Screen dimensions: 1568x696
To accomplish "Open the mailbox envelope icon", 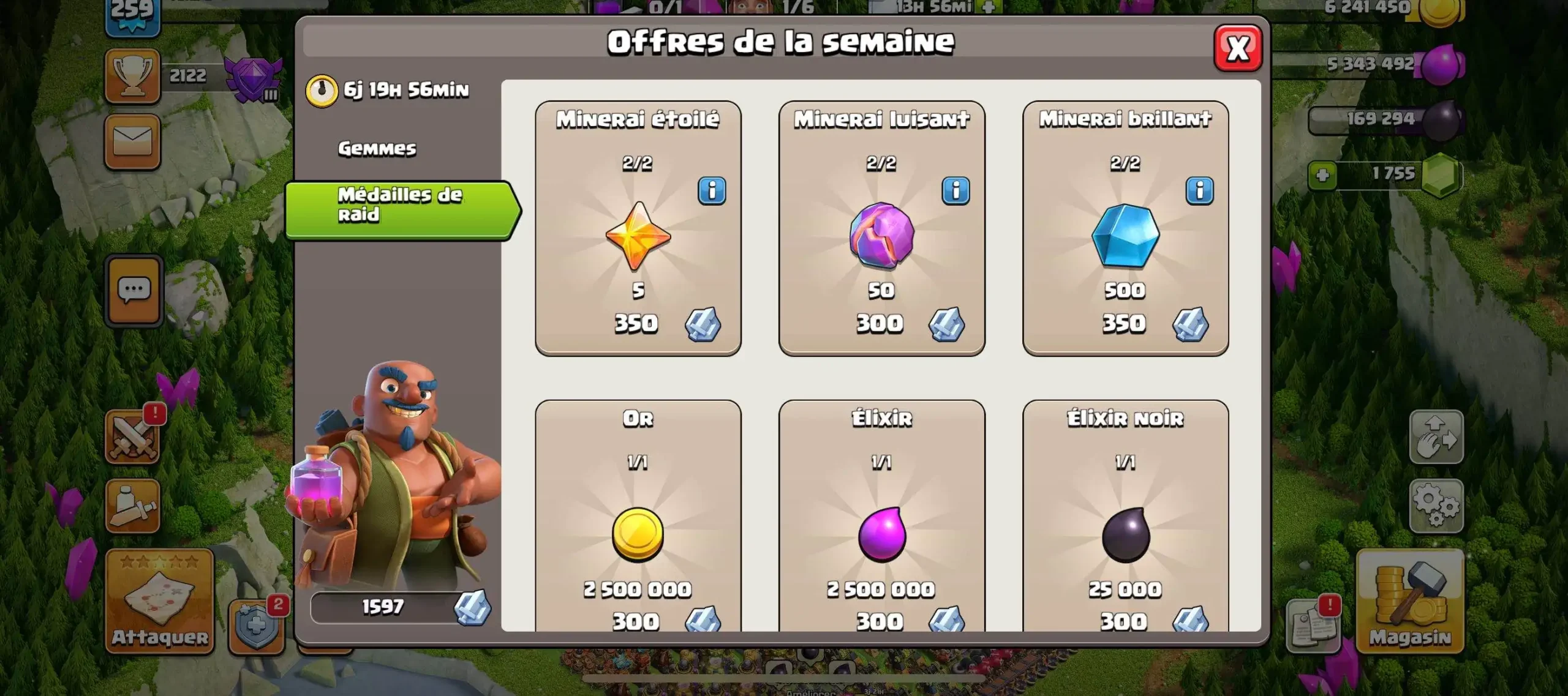I will [x=132, y=141].
